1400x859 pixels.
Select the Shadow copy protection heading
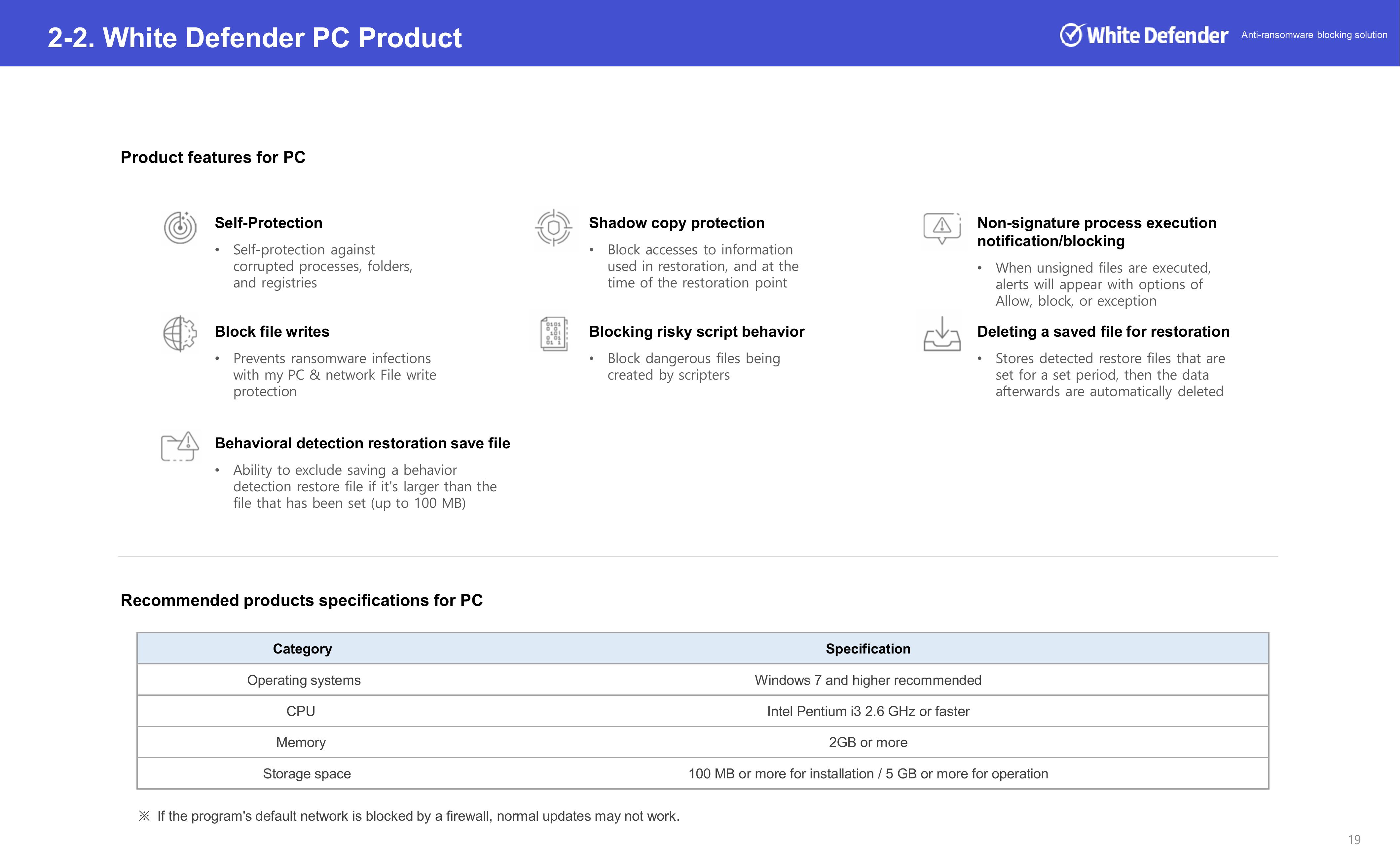coord(676,223)
